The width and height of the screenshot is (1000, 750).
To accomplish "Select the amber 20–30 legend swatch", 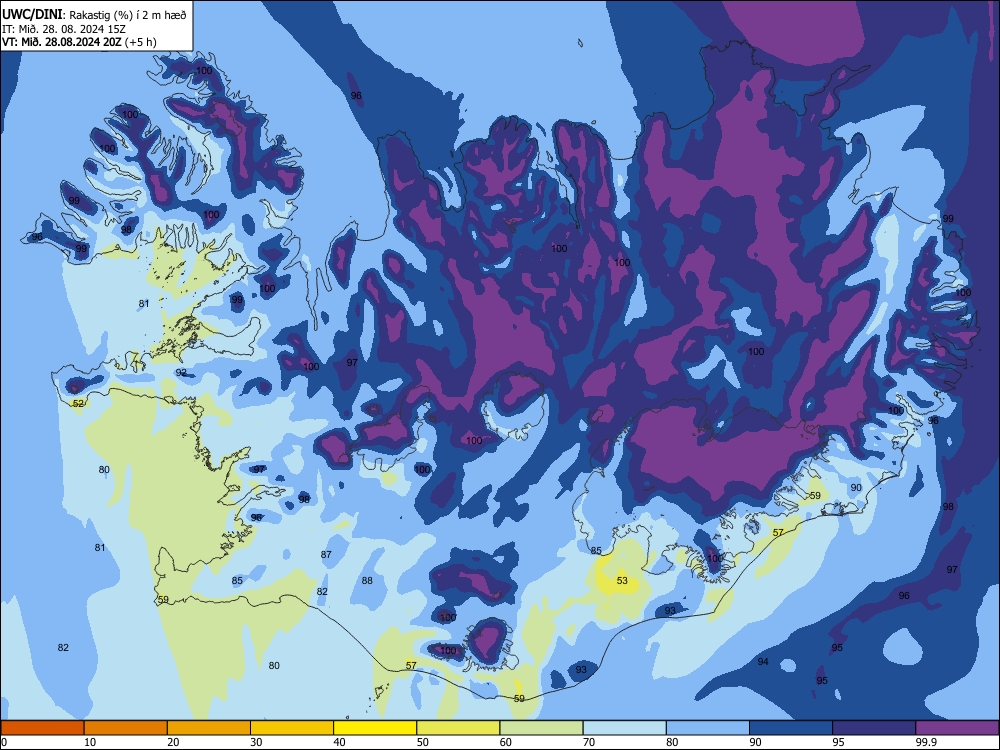I will [x=209, y=728].
